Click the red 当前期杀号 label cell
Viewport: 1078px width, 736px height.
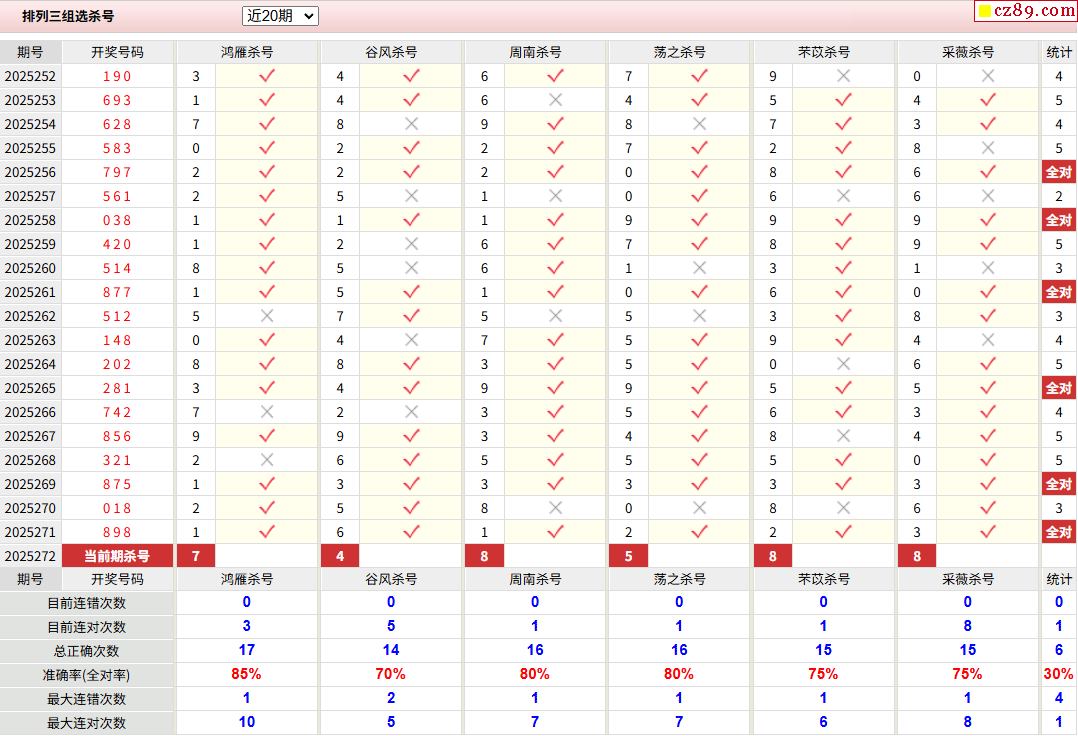[117, 556]
